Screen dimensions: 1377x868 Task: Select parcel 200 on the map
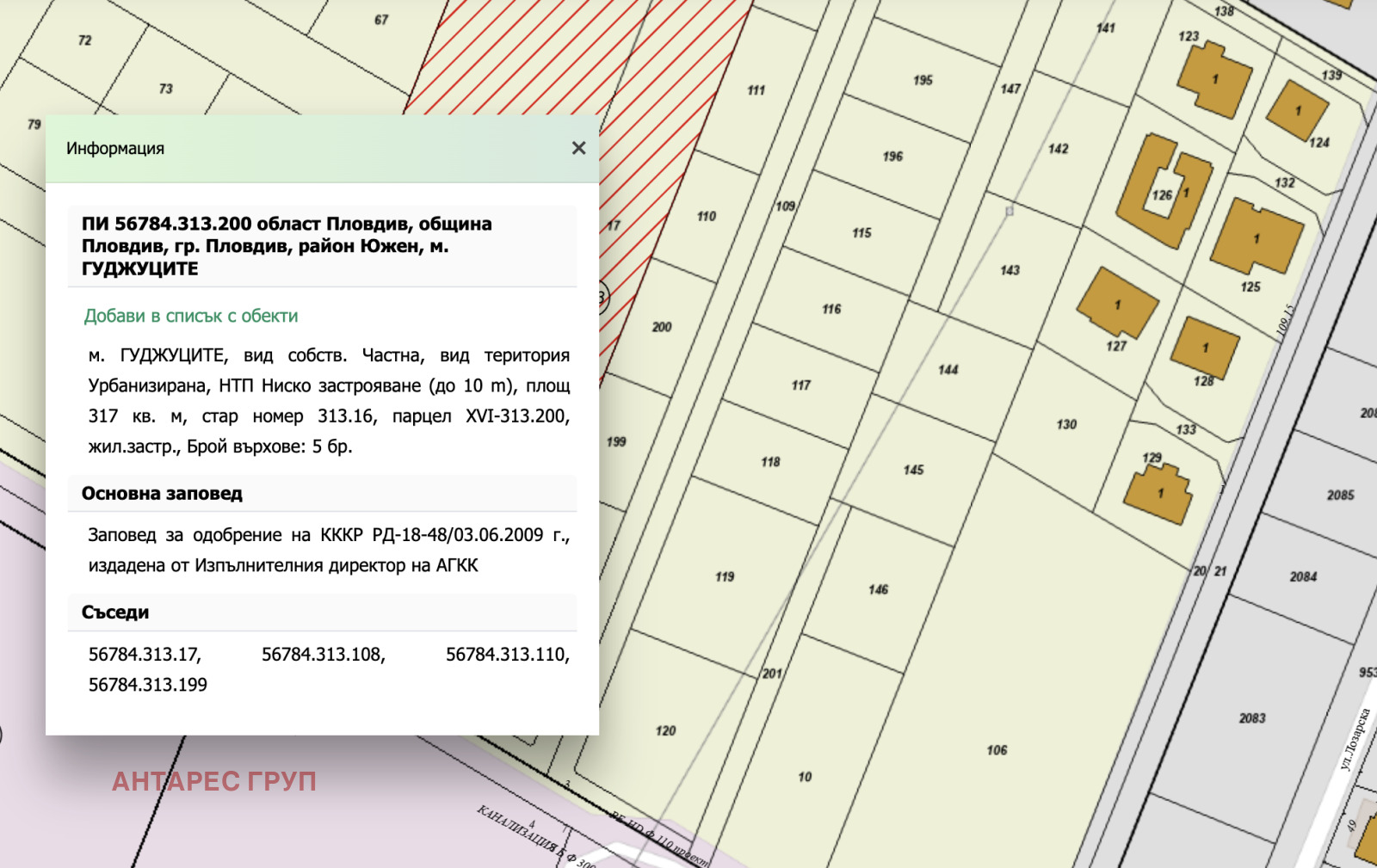661,327
